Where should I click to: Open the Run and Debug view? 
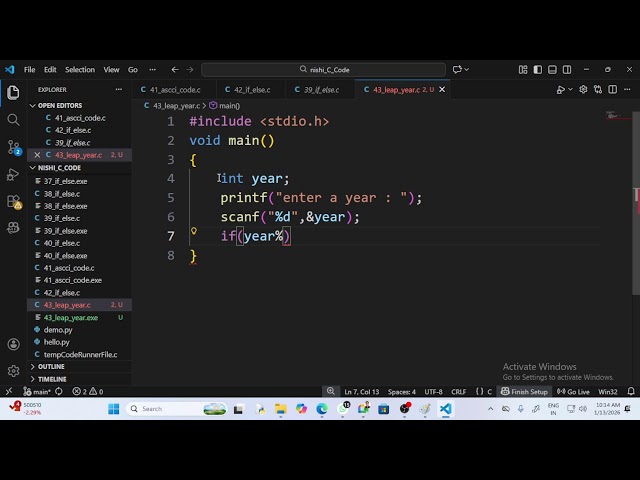click(13, 174)
